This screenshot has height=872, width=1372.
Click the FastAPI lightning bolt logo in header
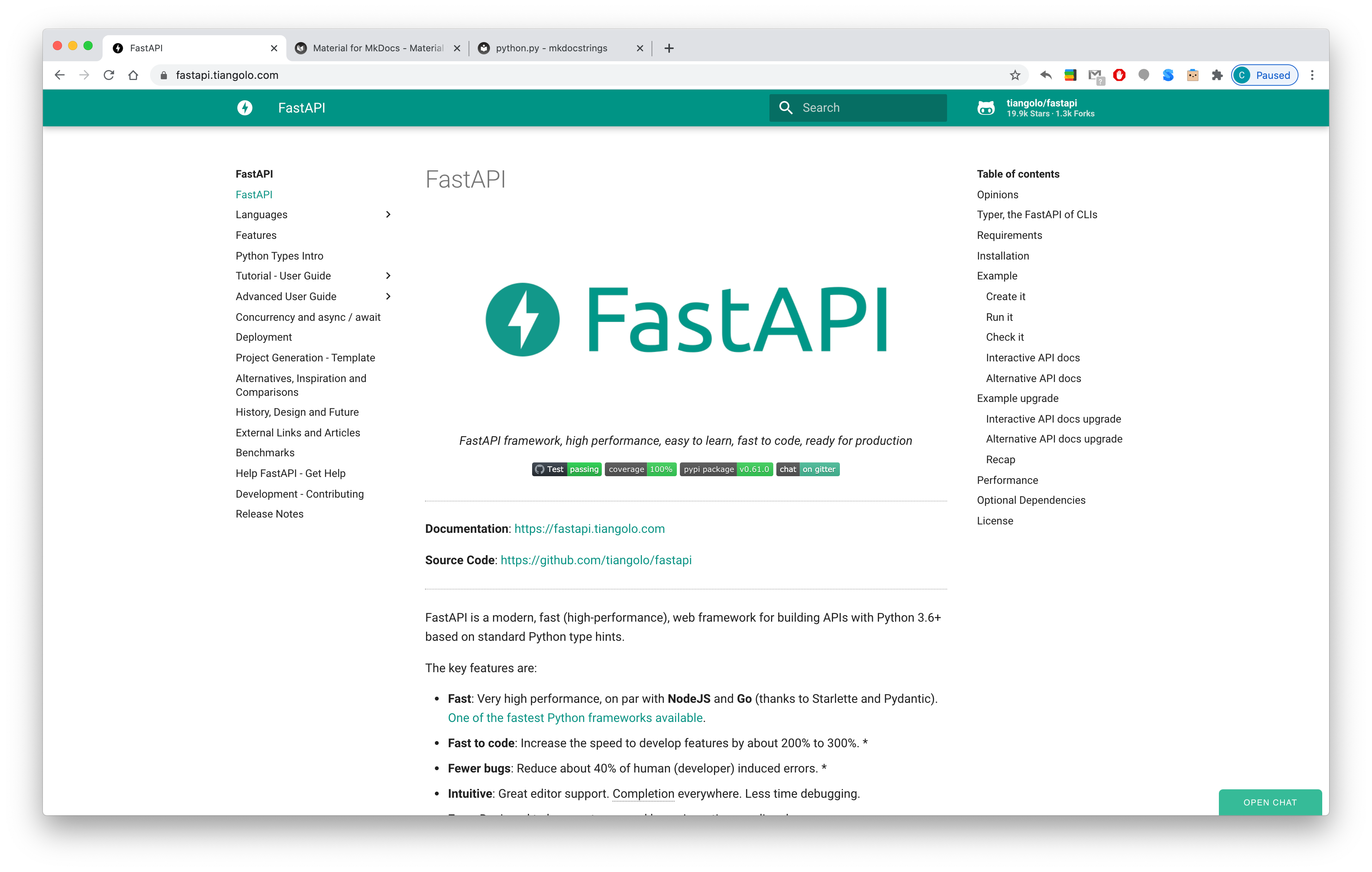point(245,108)
